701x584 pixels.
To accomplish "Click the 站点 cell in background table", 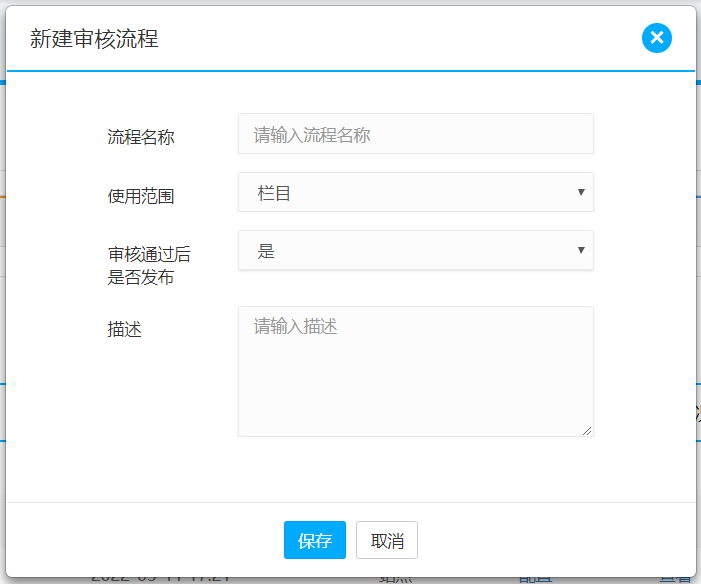I will coord(395,578).
